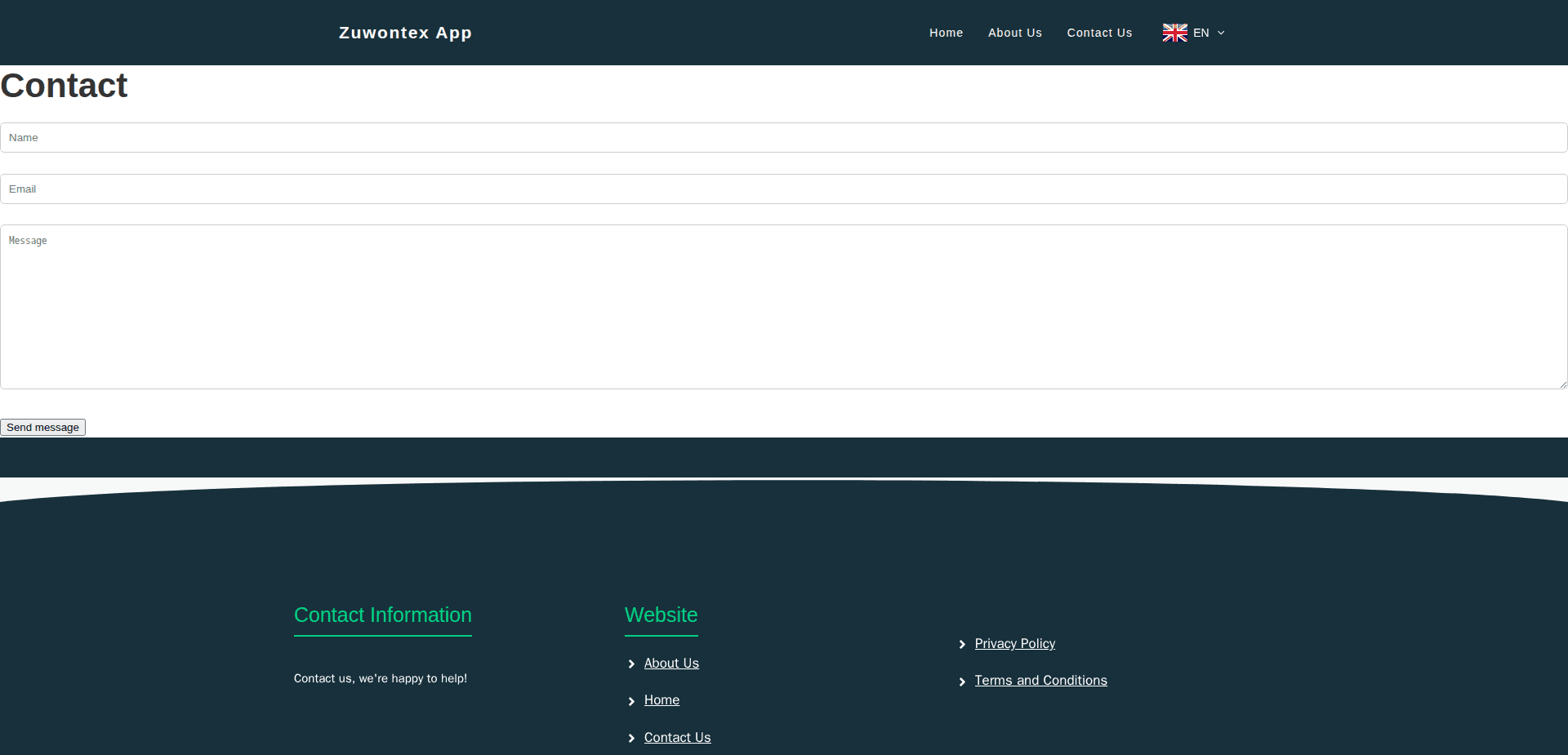Click the Home link in the Website section
The width and height of the screenshot is (1568, 755).
[661, 700]
